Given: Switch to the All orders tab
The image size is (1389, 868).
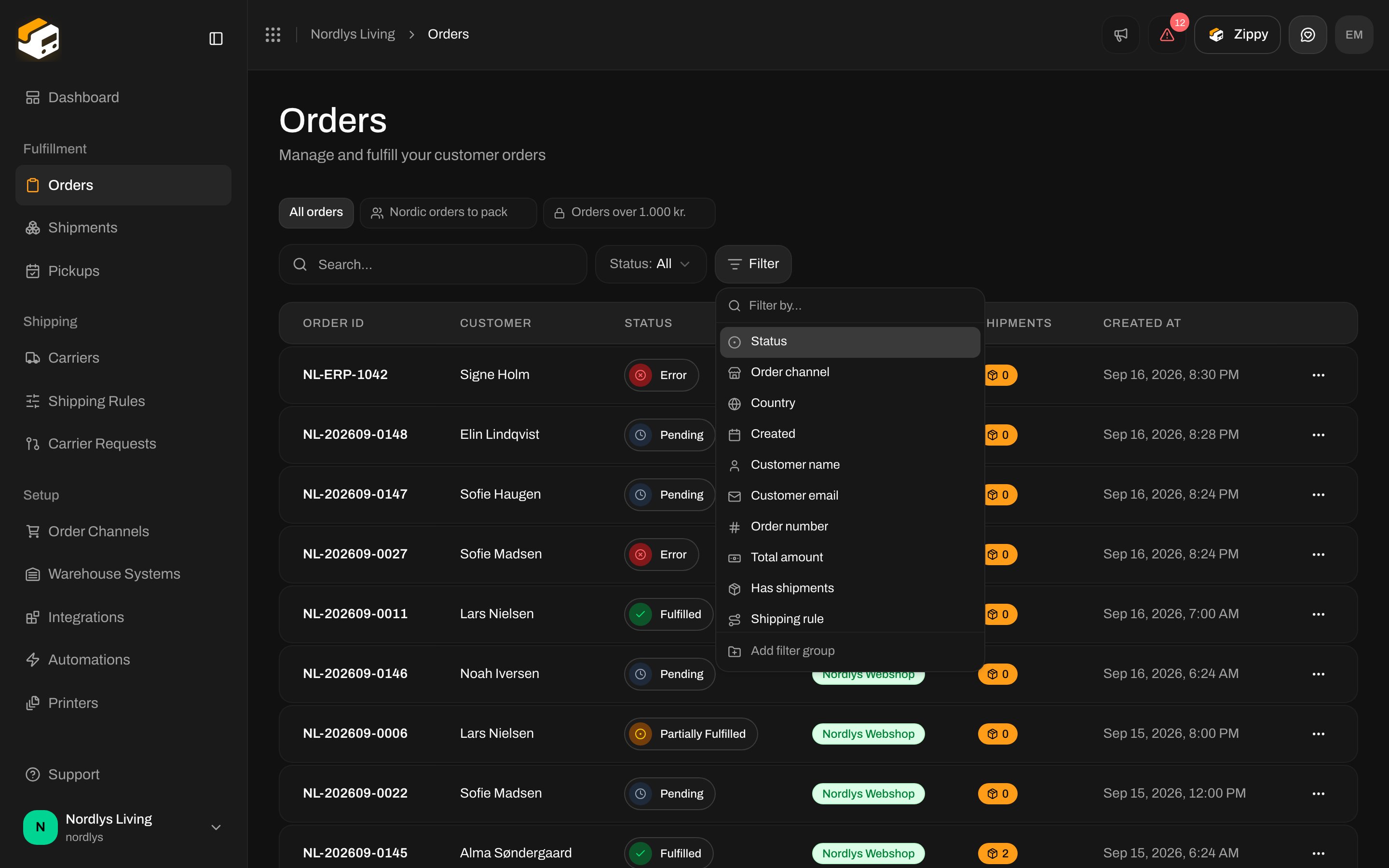Looking at the screenshot, I should (x=316, y=212).
